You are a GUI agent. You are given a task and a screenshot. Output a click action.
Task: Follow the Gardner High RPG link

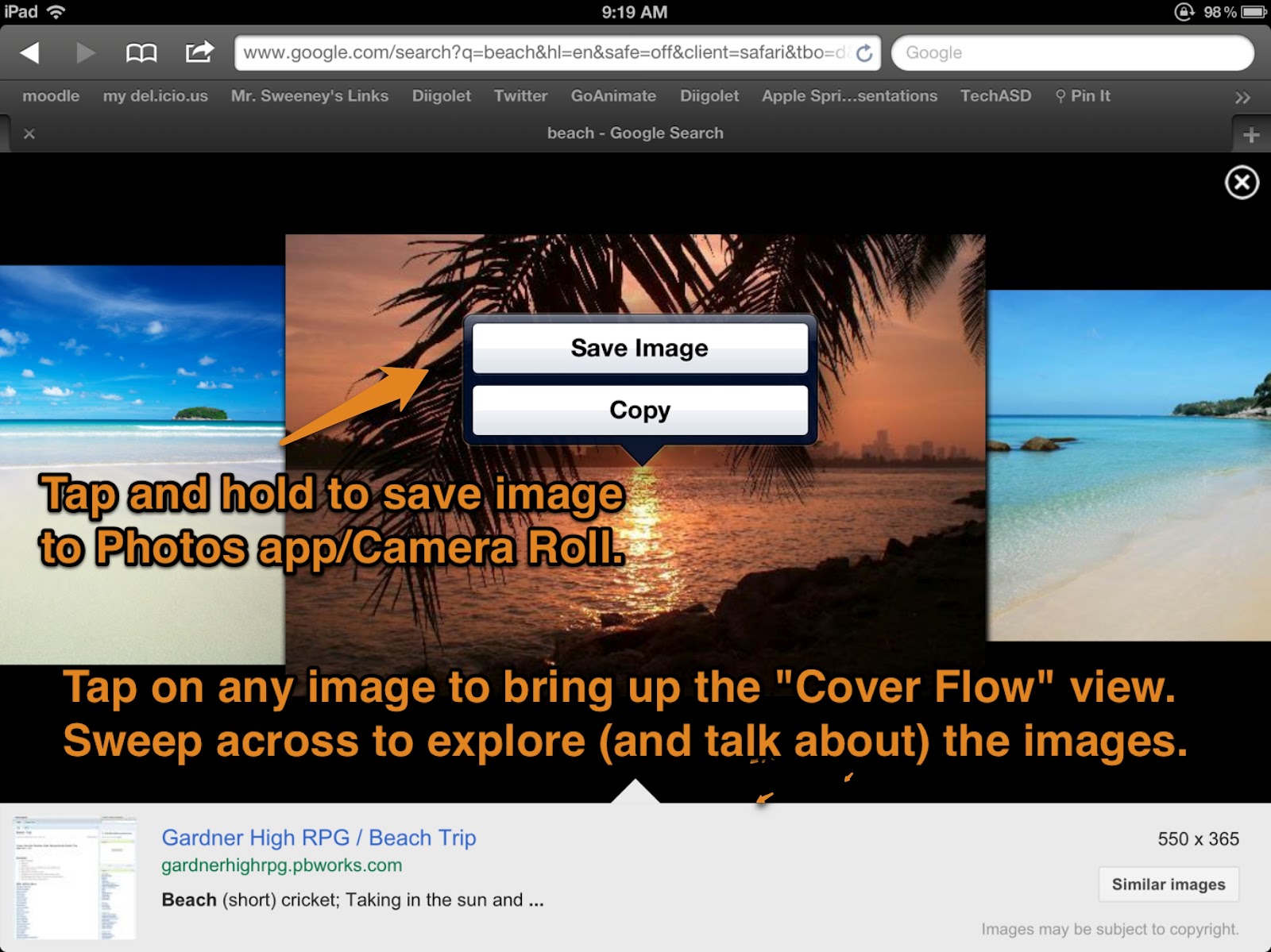[x=319, y=838]
